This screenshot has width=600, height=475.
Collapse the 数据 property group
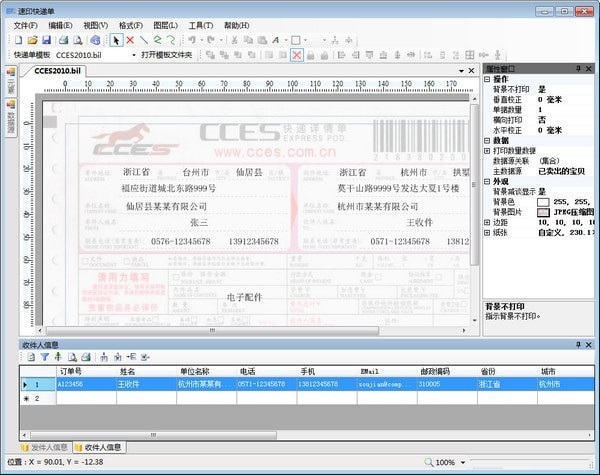click(487, 140)
